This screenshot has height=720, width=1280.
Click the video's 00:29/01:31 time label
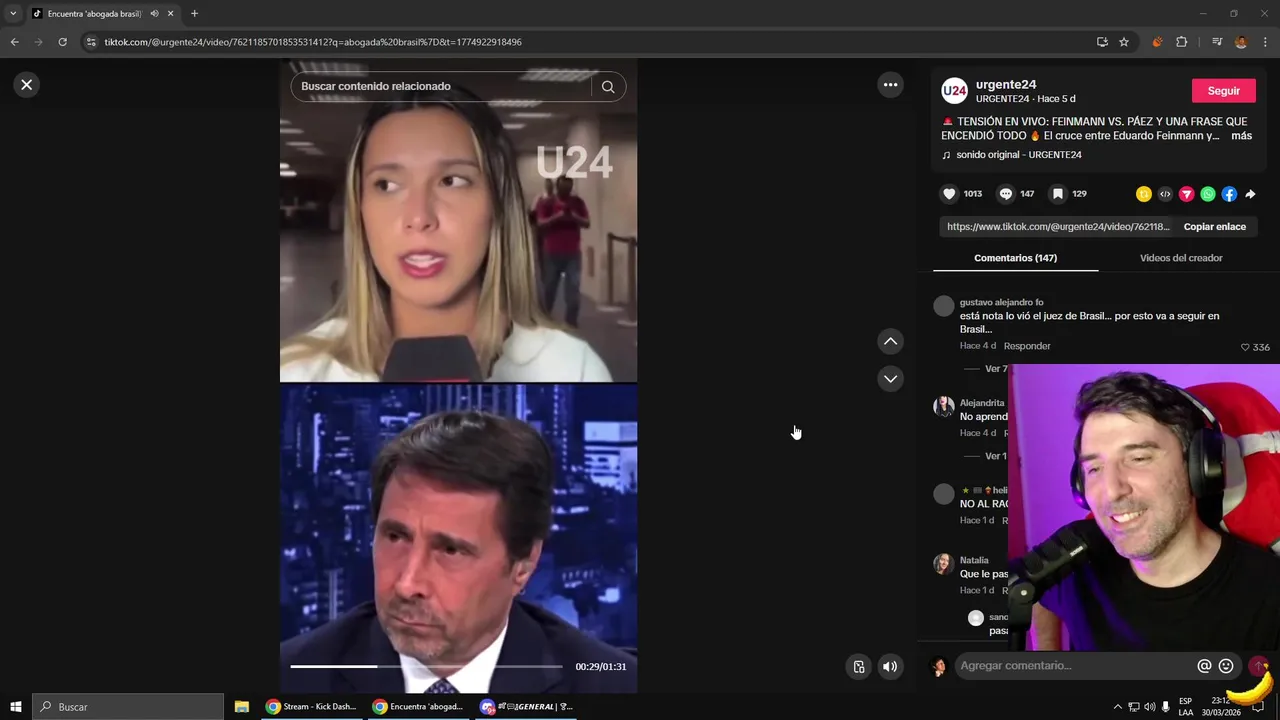coord(600,667)
